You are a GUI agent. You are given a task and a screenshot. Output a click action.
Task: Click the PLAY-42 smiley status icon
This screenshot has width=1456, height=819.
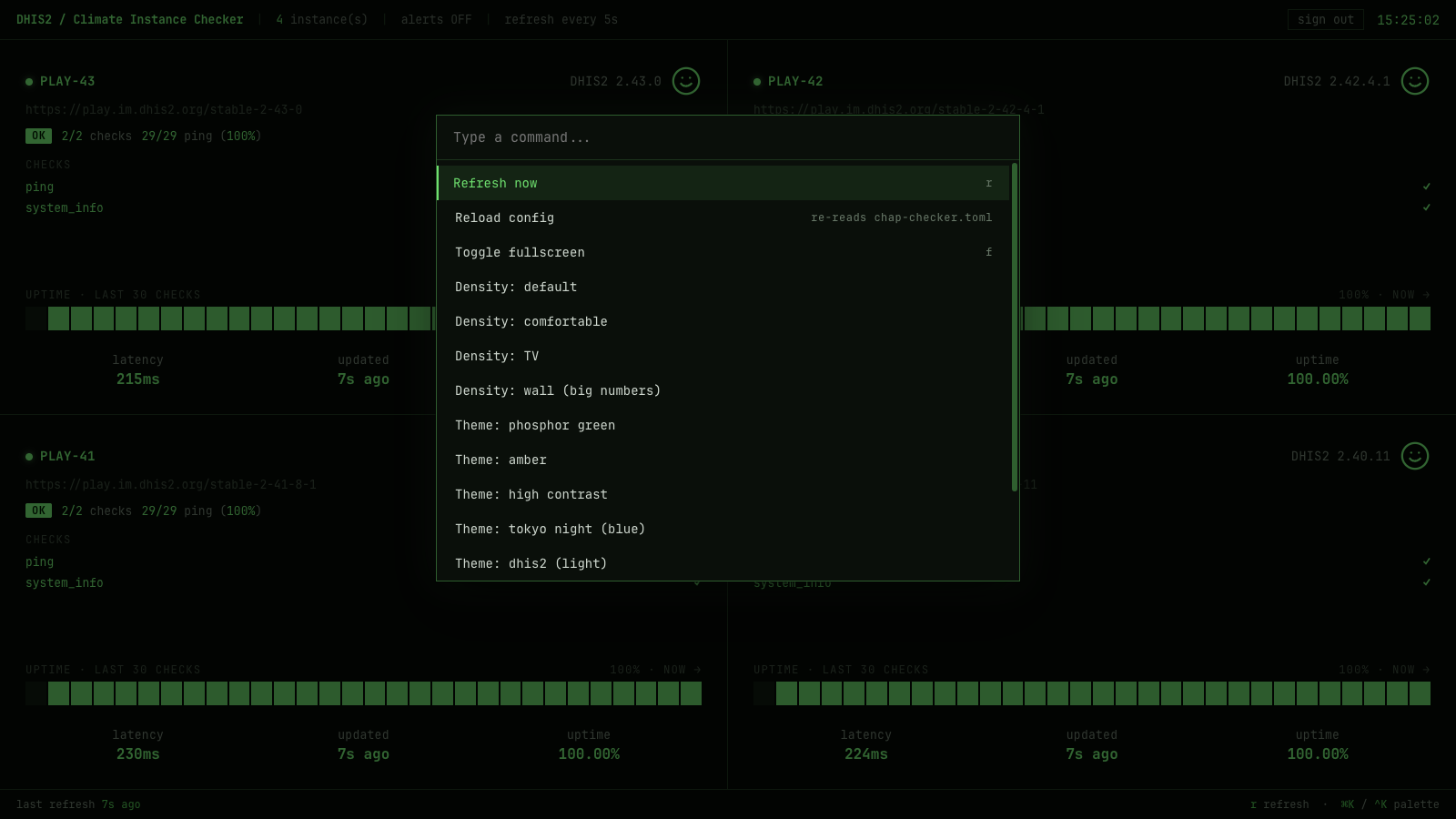[1415, 81]
